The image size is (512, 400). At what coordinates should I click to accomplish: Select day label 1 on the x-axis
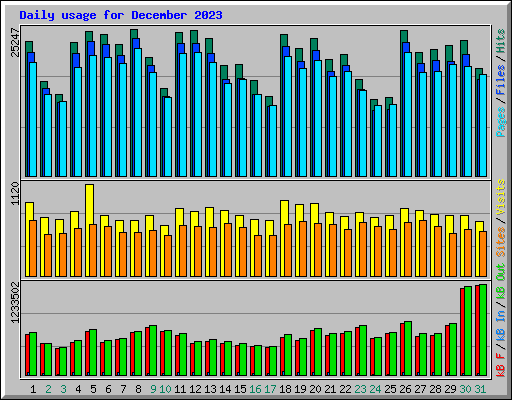(33, 389)
